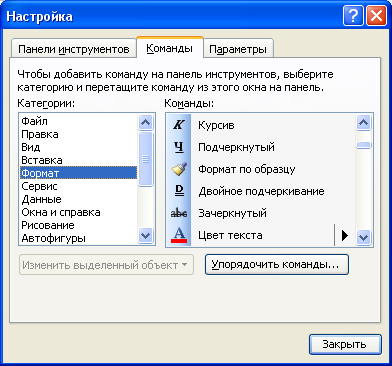Open the Параметры tab
Screen dimensions: 392x366
pos(238,49)
